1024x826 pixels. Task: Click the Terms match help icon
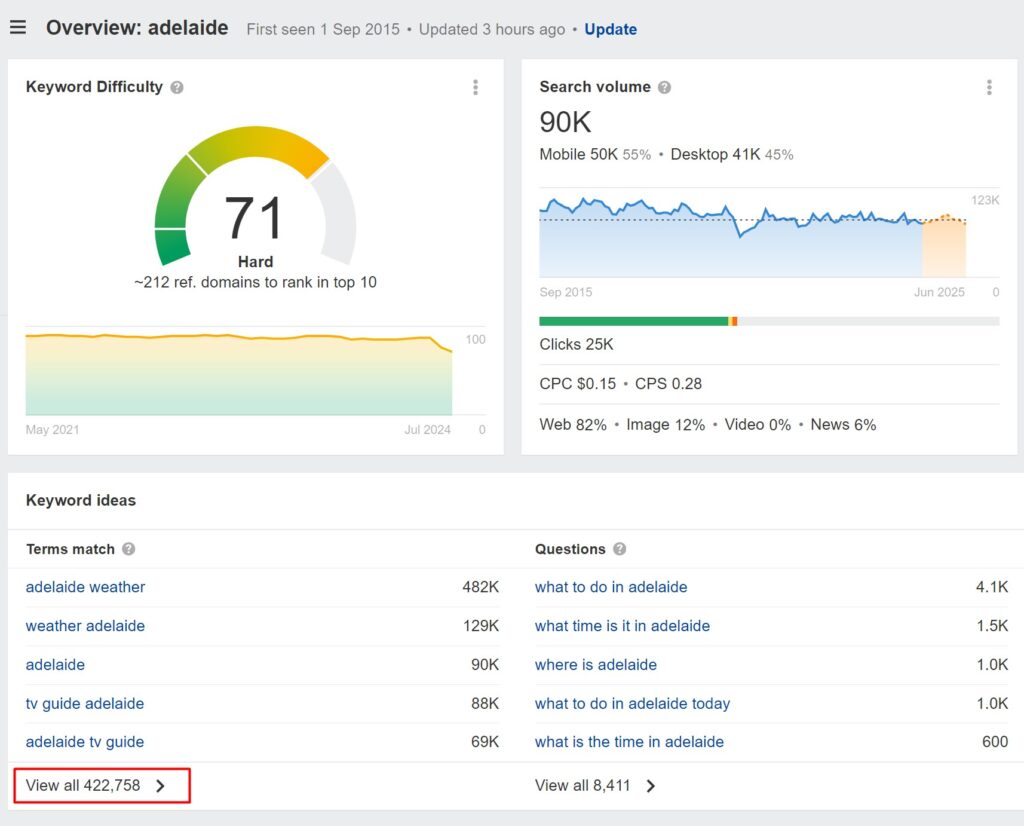pos(129,549)
